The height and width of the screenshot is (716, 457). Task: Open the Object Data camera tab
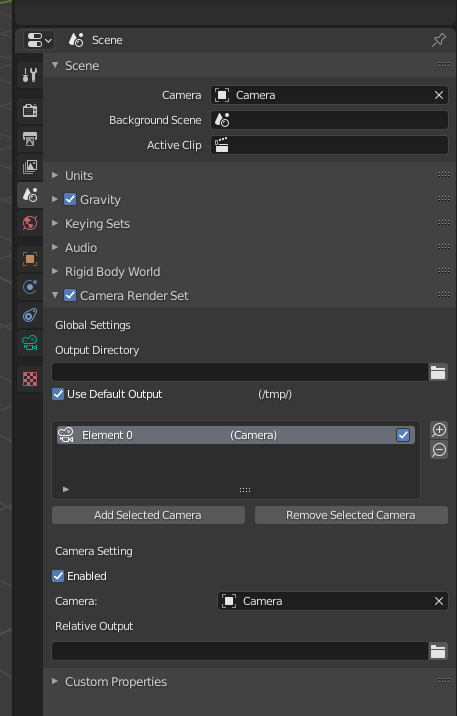pos(30,342)
